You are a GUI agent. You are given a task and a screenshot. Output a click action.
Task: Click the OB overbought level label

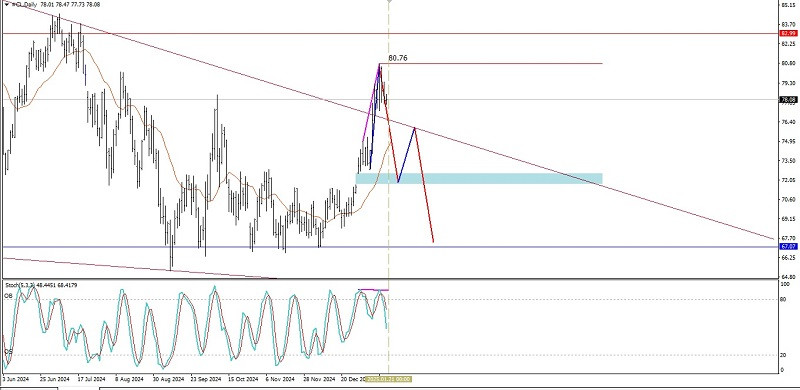coord(9,296)
